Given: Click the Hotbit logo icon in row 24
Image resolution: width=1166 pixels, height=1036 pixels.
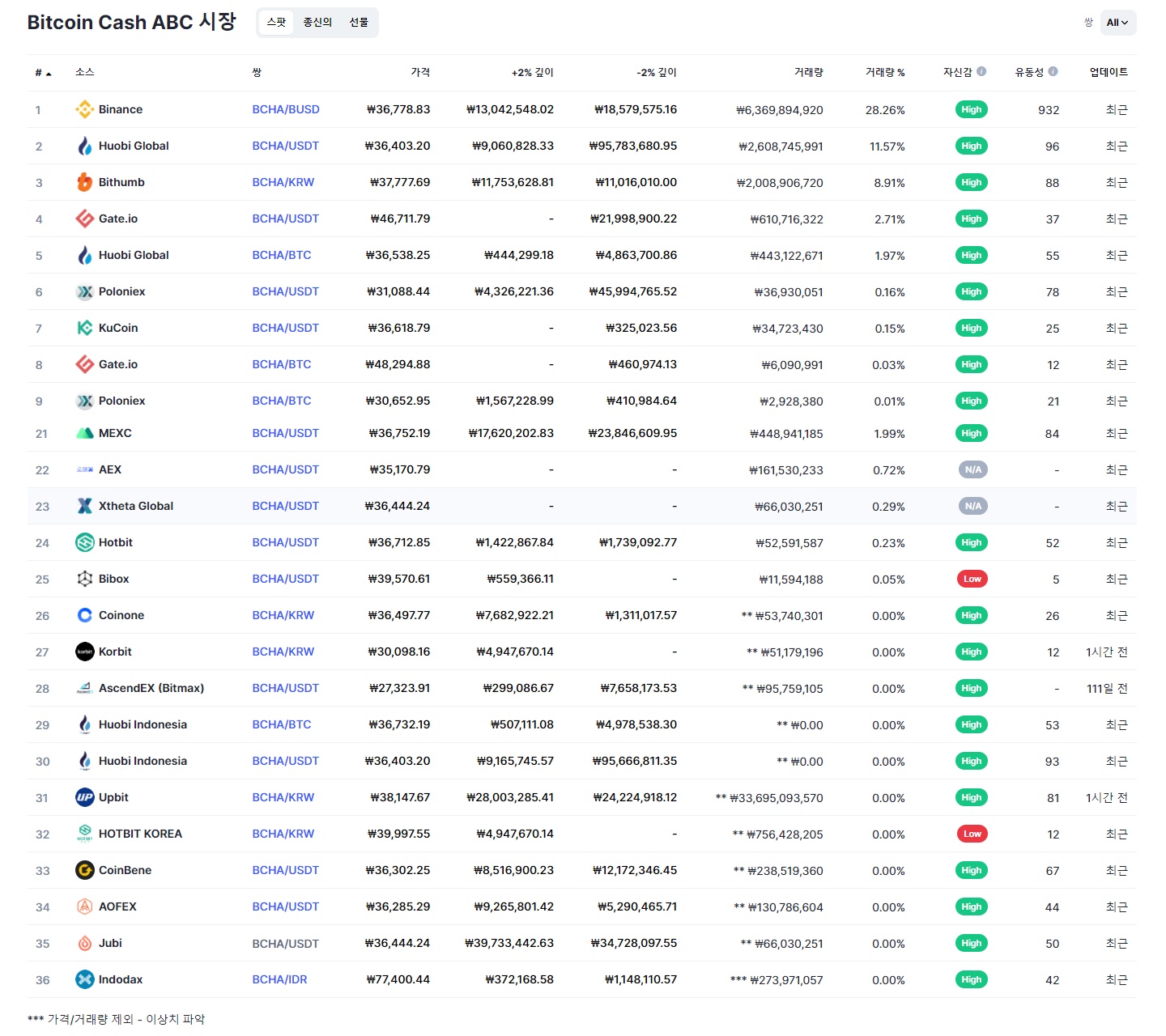Looking at the screenshot, I should [84, 542].
